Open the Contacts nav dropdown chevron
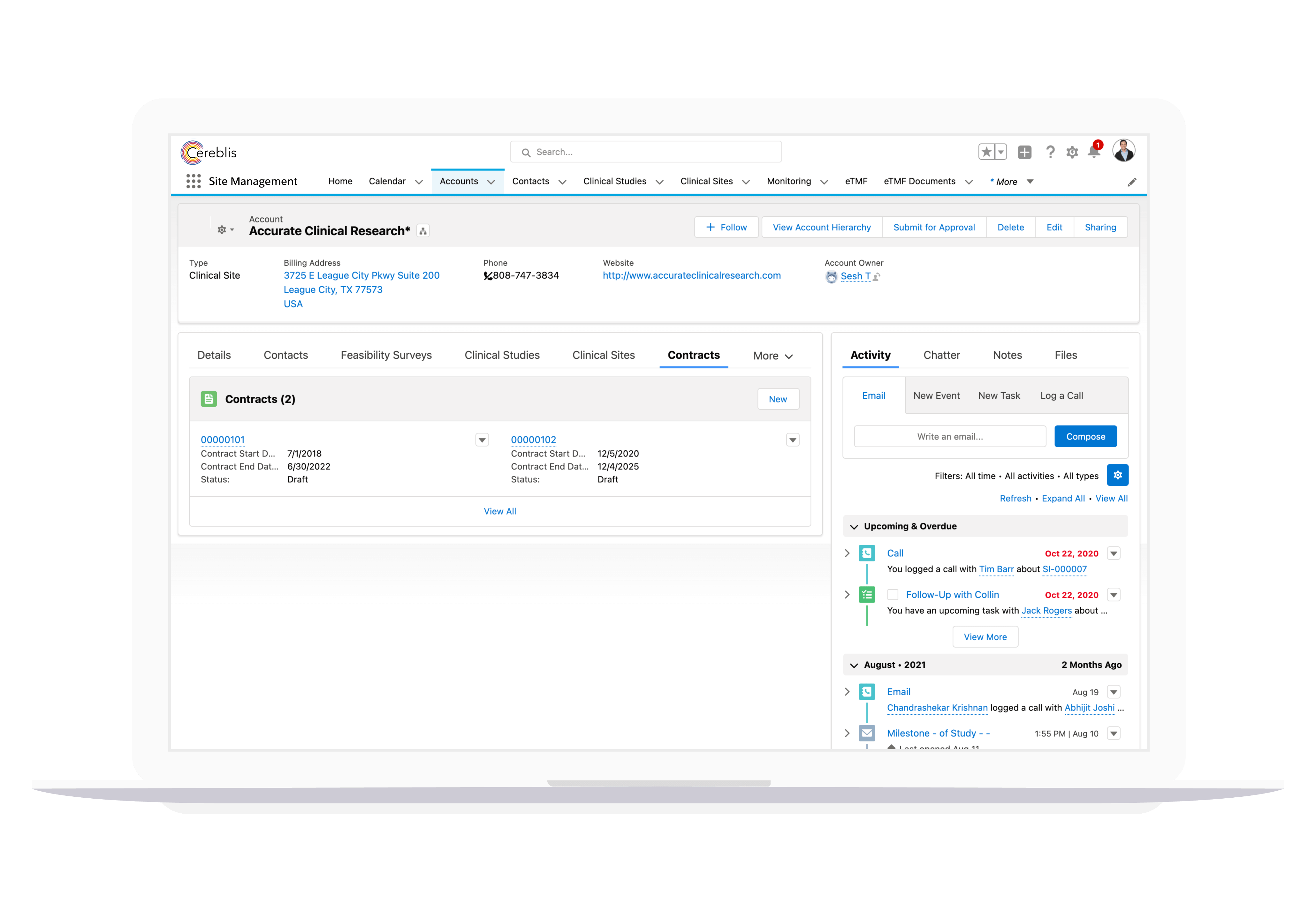This screenshot has width=1316, height=911. pyautogui.click(x=562, y=182)
